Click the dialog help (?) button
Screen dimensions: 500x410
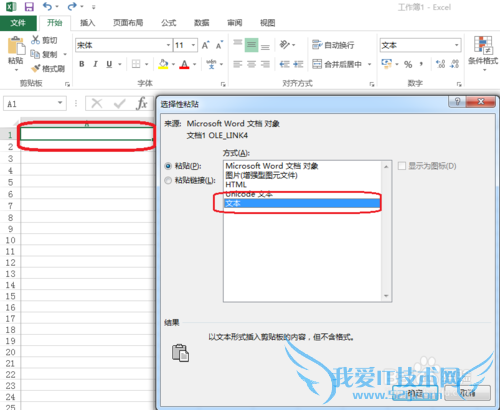457,102
